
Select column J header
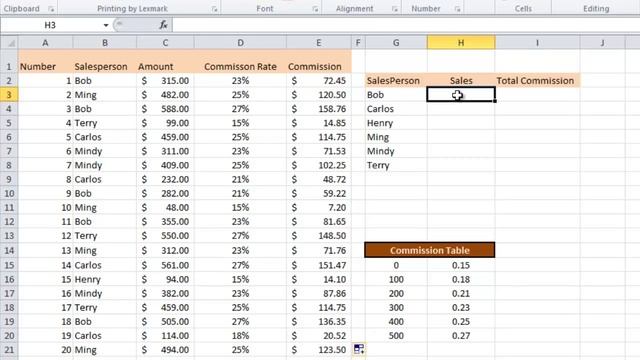point(602,42)
